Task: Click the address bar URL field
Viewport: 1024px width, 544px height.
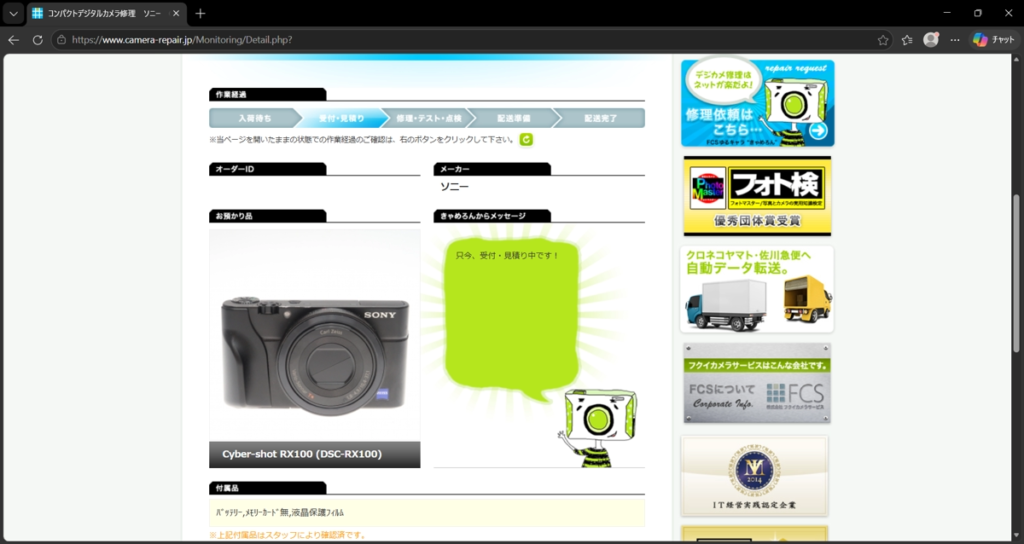Action: (x=470, y=40)
